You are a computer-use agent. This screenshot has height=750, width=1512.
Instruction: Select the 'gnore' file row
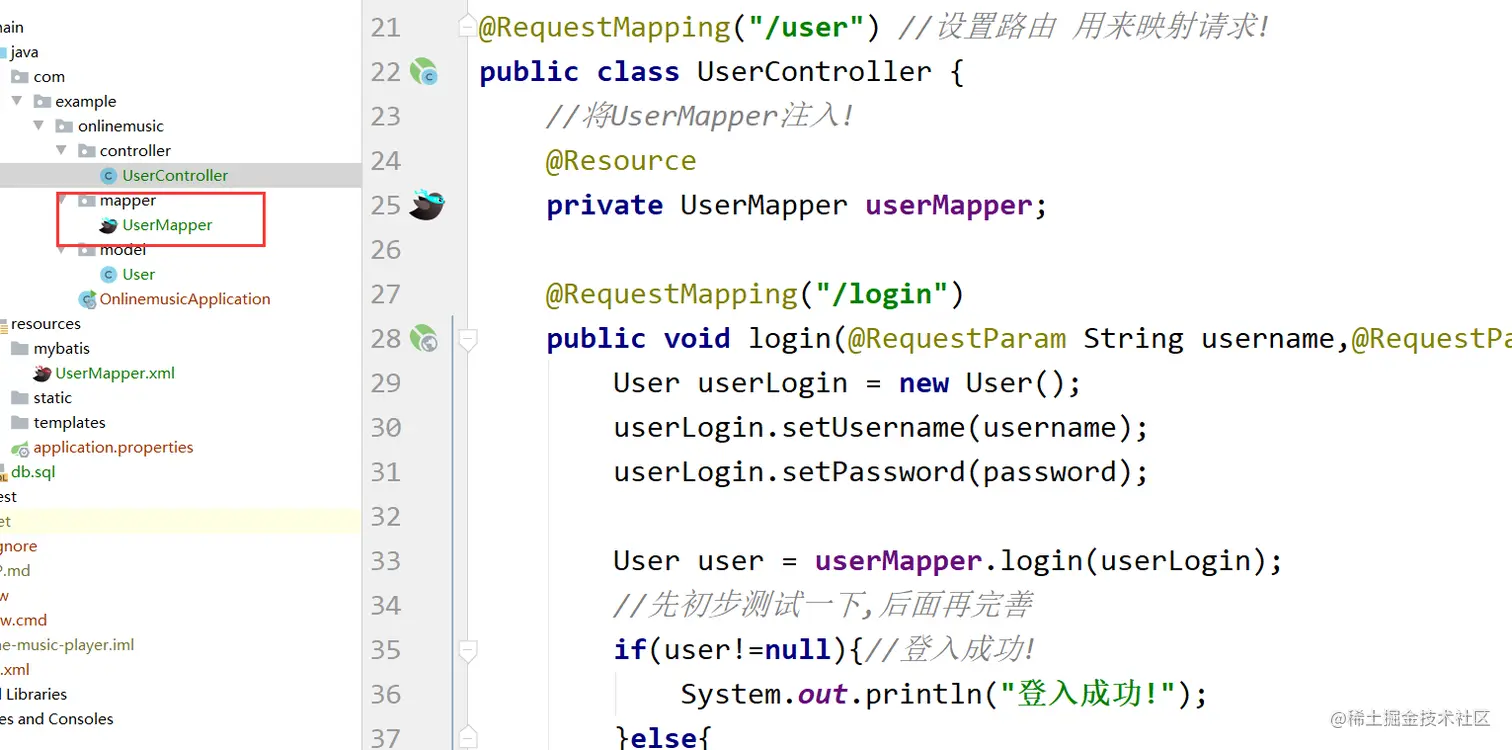pos(180,546)
